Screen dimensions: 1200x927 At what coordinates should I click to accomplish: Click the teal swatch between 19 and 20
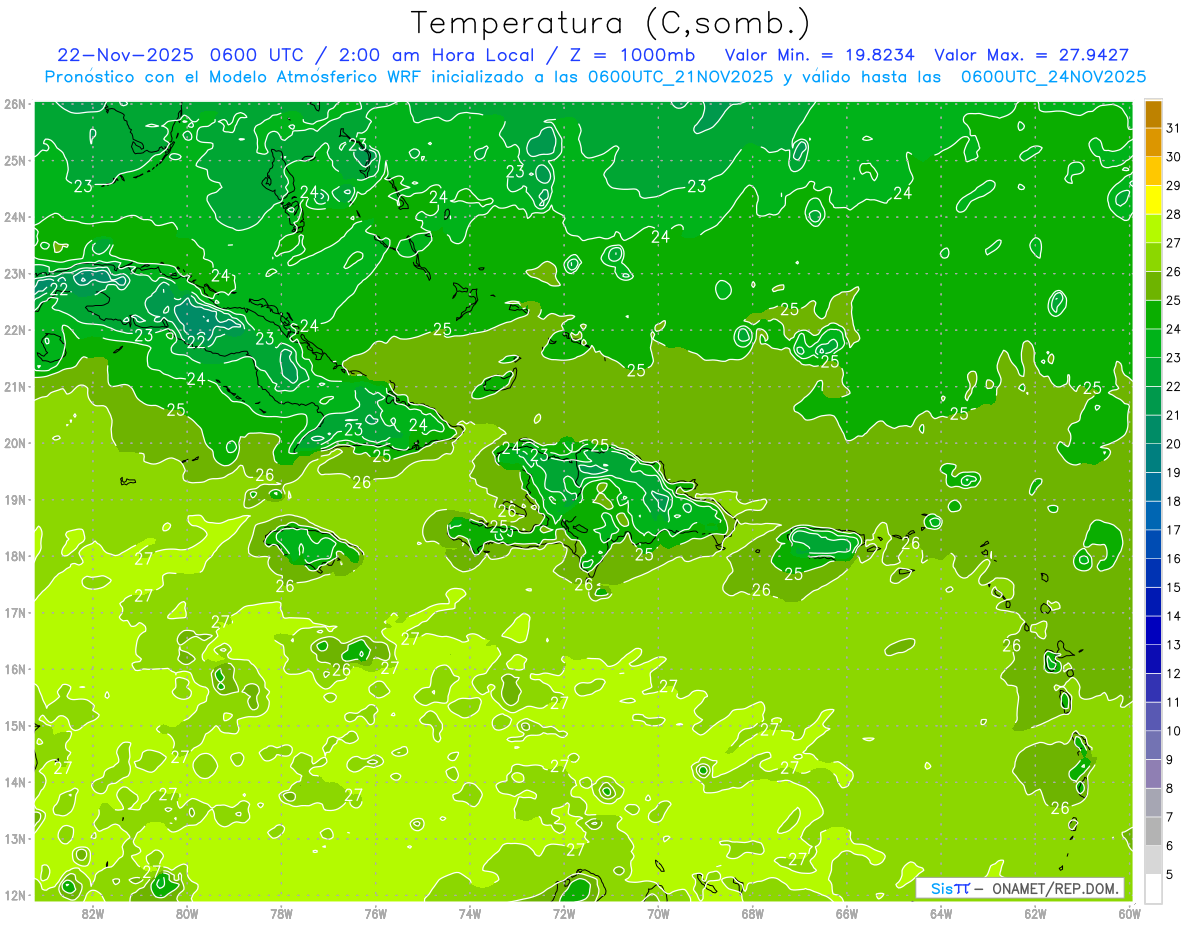click(x=1153, y=458)
